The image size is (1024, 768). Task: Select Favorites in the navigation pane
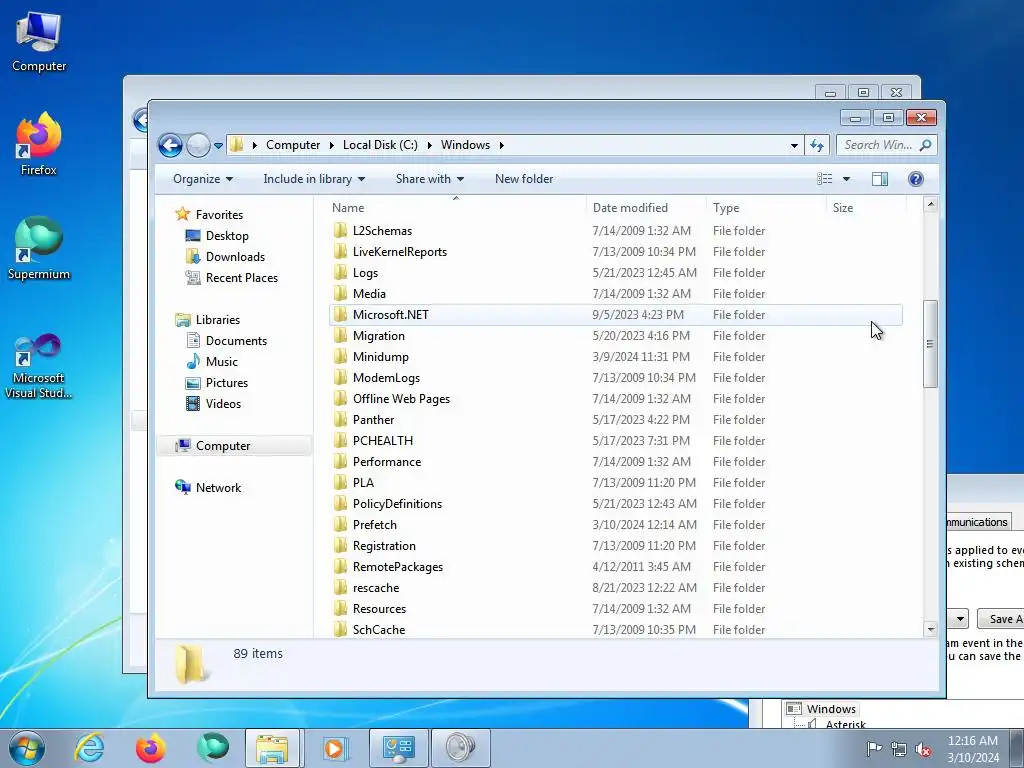tap(219, 215)
